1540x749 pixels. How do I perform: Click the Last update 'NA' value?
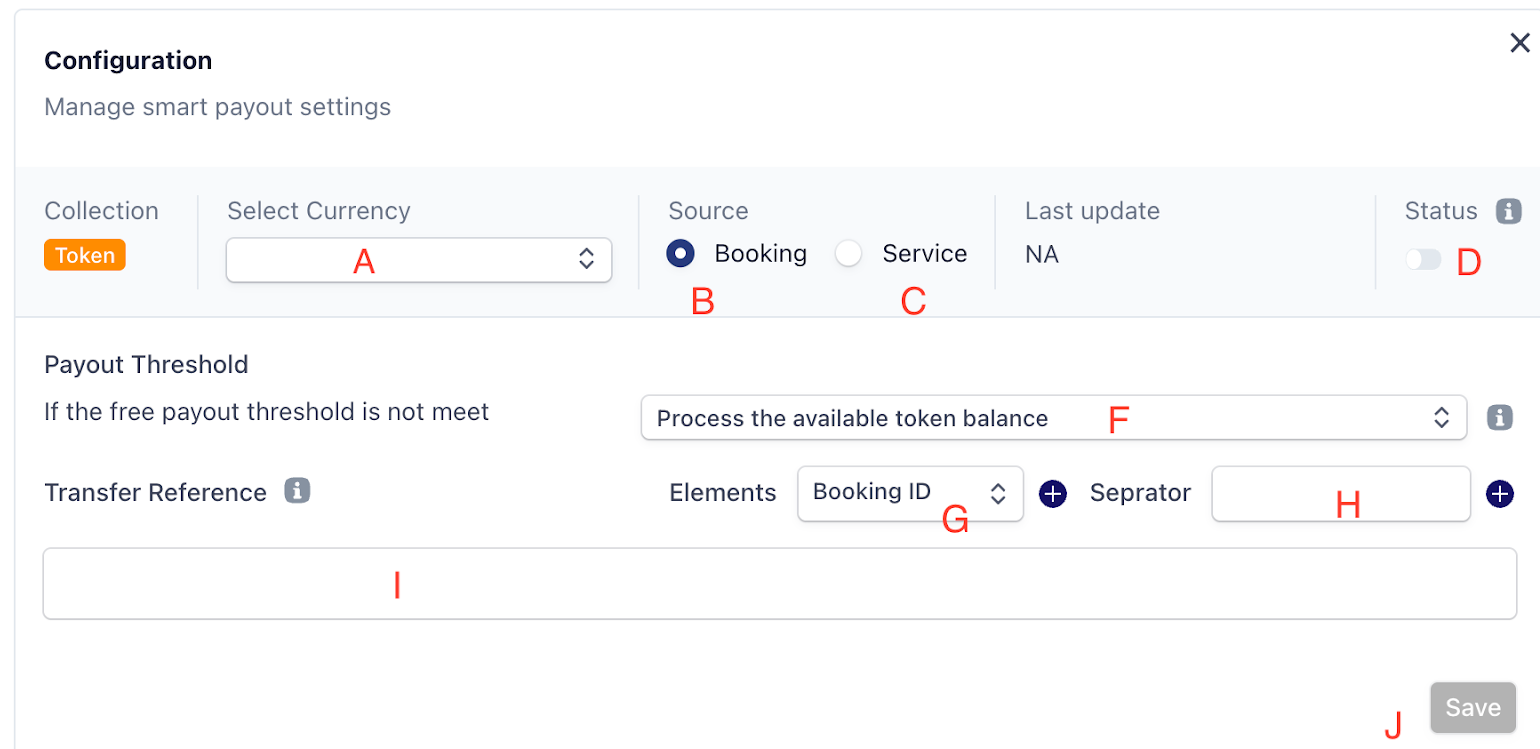[1041, 254]
